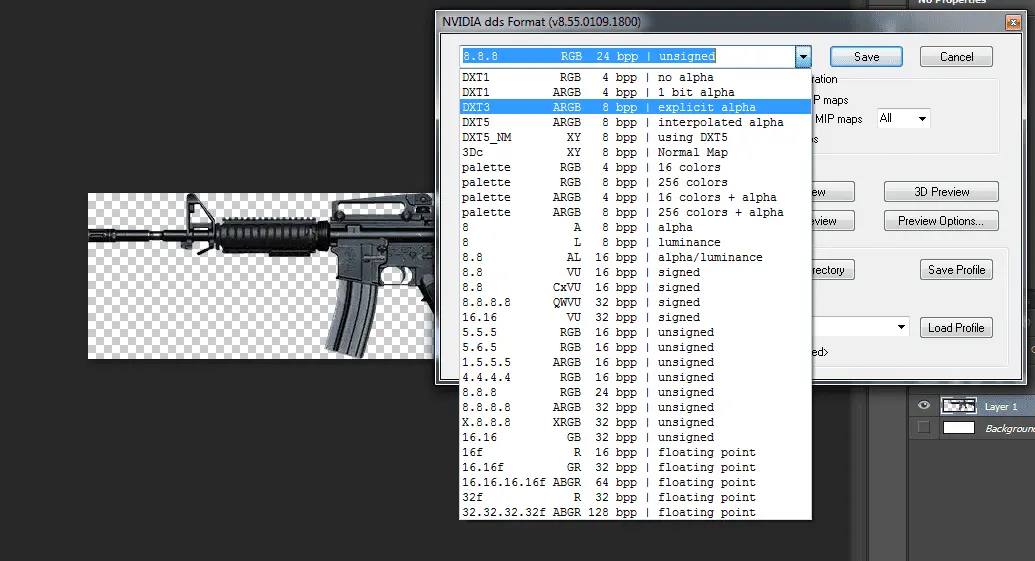Image resolution: width=1035 pixels, height=561 pixels.
Task: Select 8 L 8 bpp luminance format
Action: [x=635, y=242]
